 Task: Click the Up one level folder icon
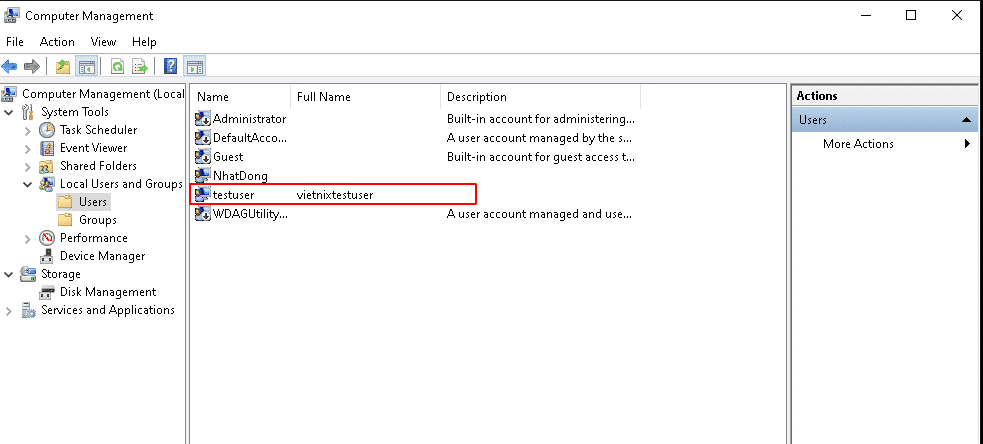63,66
